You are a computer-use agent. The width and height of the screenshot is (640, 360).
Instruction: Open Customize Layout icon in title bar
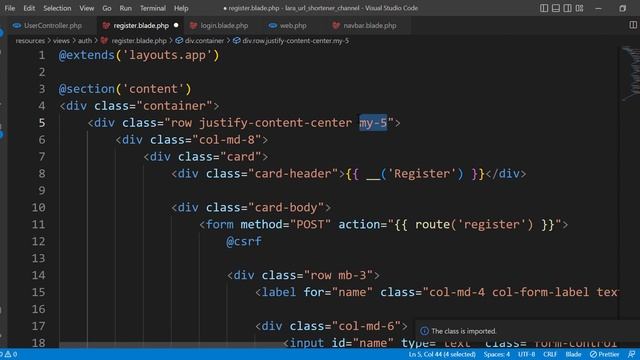[x=579, y=8]
